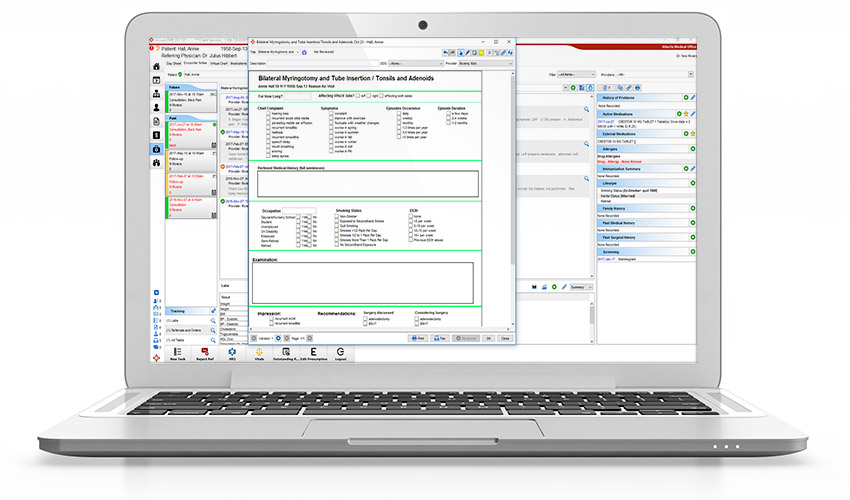
Task: Check the 'left' side checkbox
Action: coord(357,96)
